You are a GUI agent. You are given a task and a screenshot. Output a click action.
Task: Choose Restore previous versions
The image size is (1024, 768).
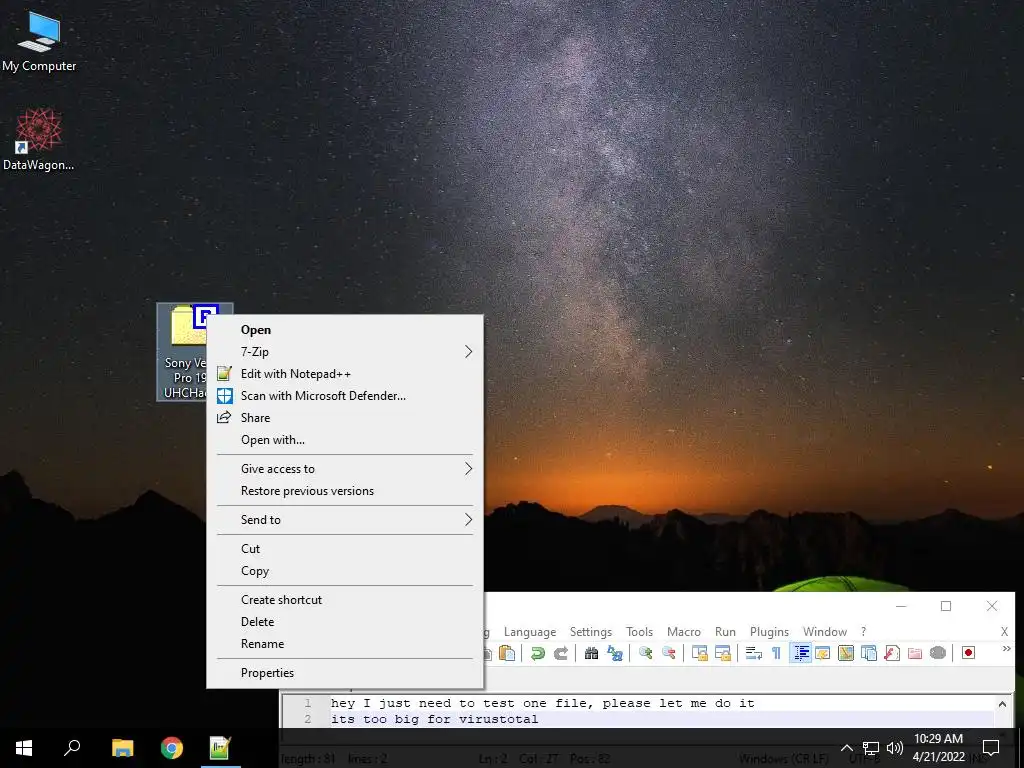[x=345, y=490]
